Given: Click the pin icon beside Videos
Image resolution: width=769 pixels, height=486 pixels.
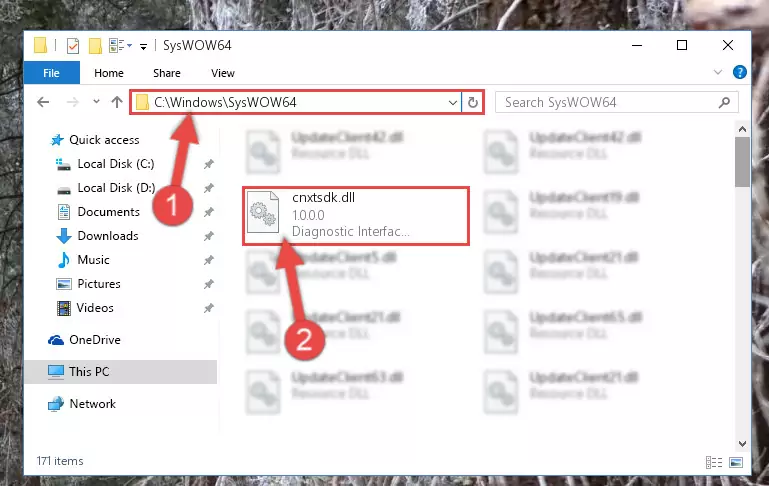Looking at the screenshot, I should pyautogui.click(x=208, y=308).
